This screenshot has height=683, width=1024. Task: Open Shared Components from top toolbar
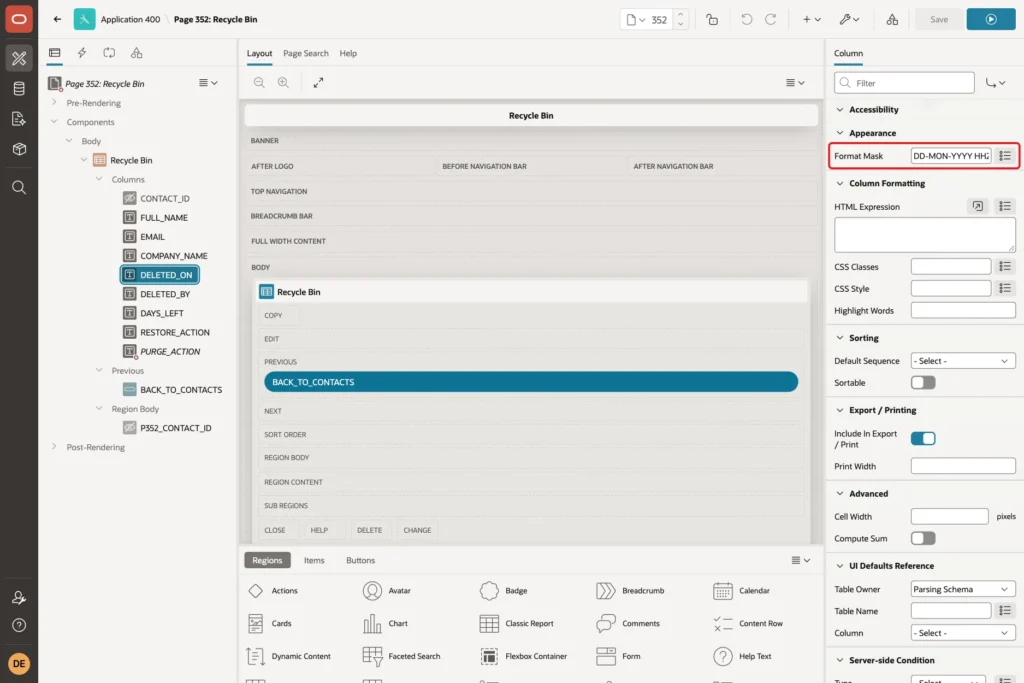(x=892, y=20)
